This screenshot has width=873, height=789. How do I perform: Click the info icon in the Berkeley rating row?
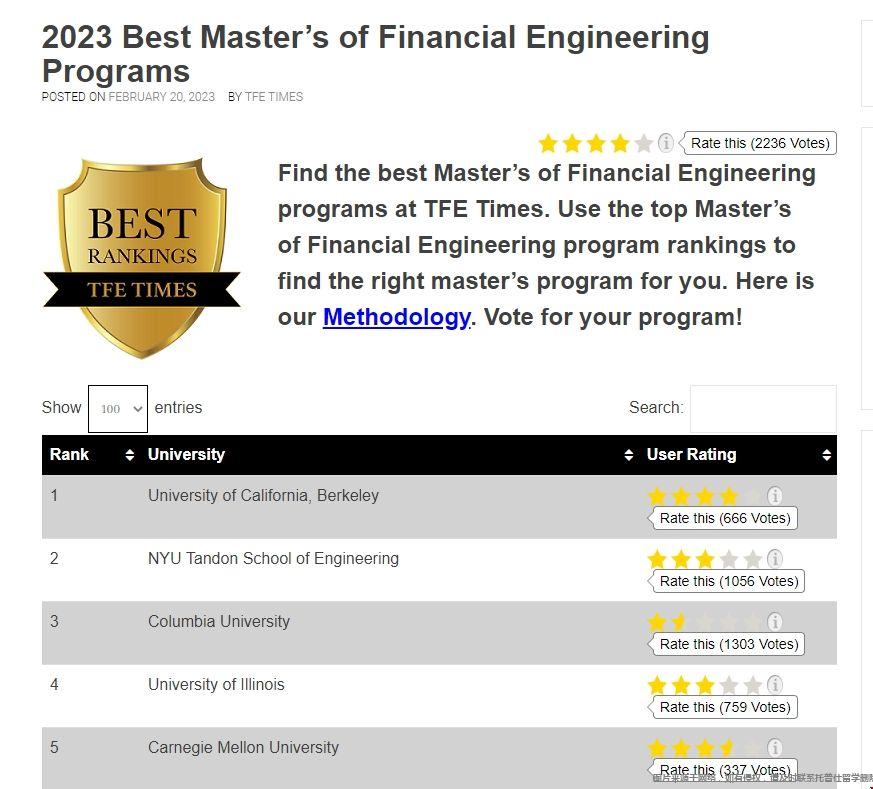pos(774,495)
